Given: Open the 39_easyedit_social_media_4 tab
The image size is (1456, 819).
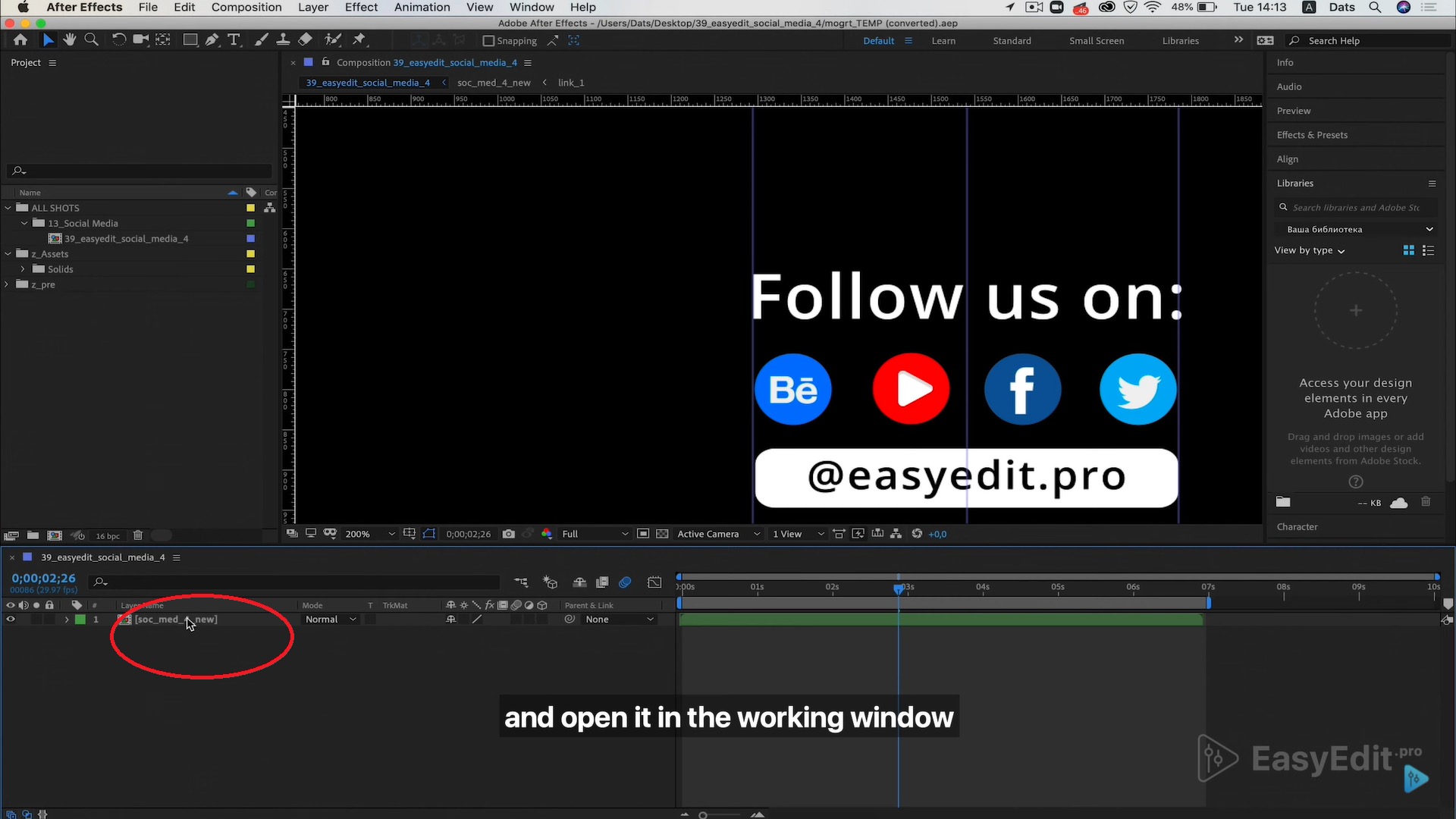Looking at the screenshot, I should (x=368, y=82).
